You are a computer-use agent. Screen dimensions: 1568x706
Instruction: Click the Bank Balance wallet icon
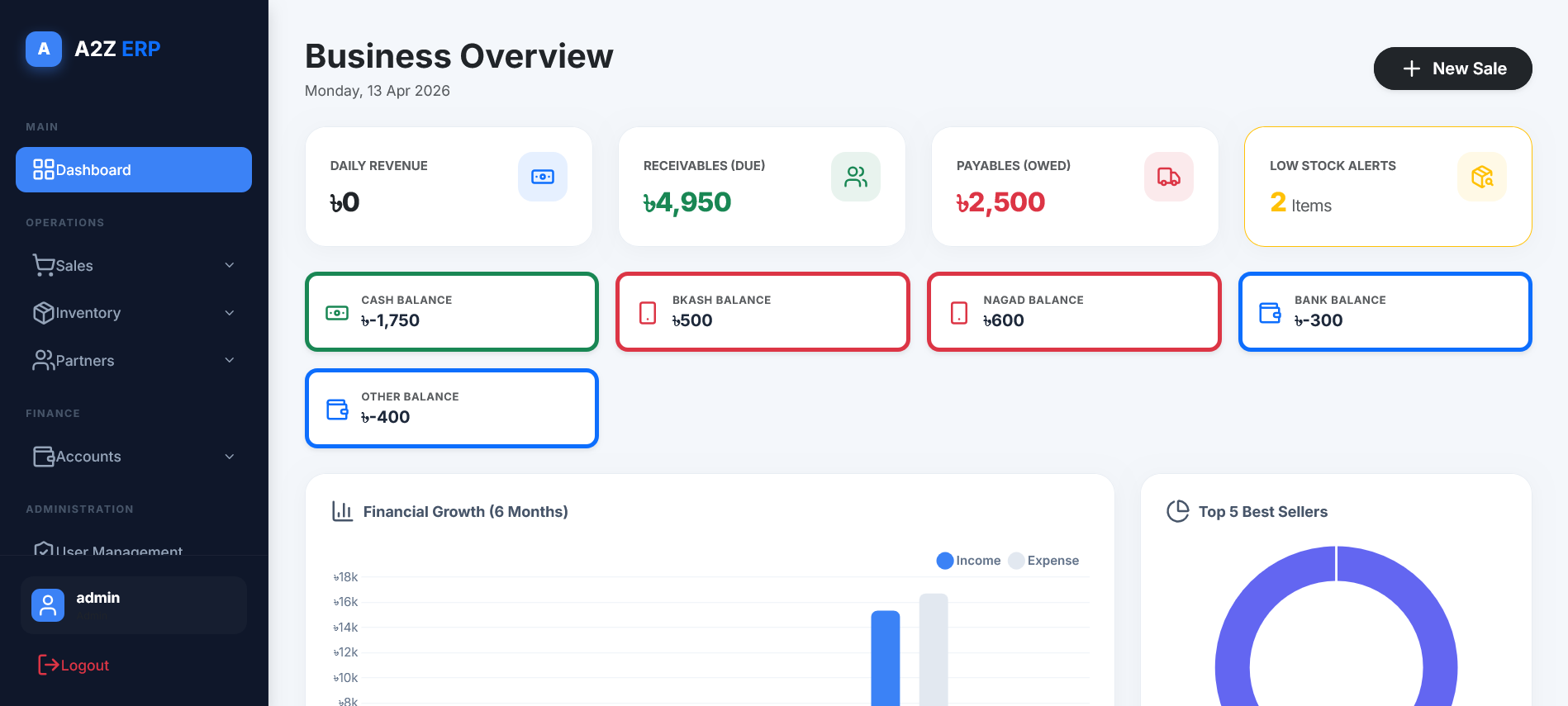(1270, 313)
